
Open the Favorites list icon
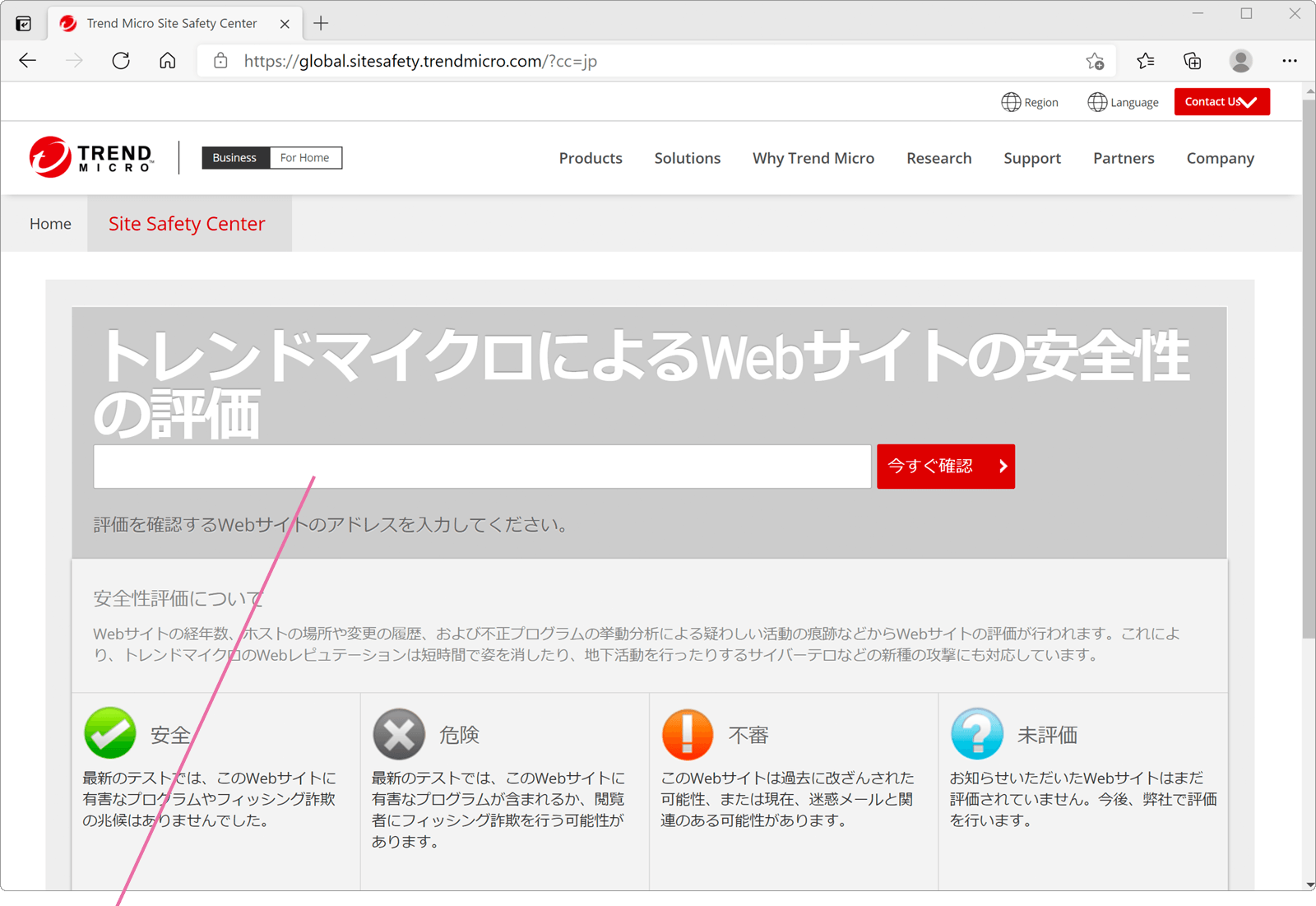(x=1146, y=61)
